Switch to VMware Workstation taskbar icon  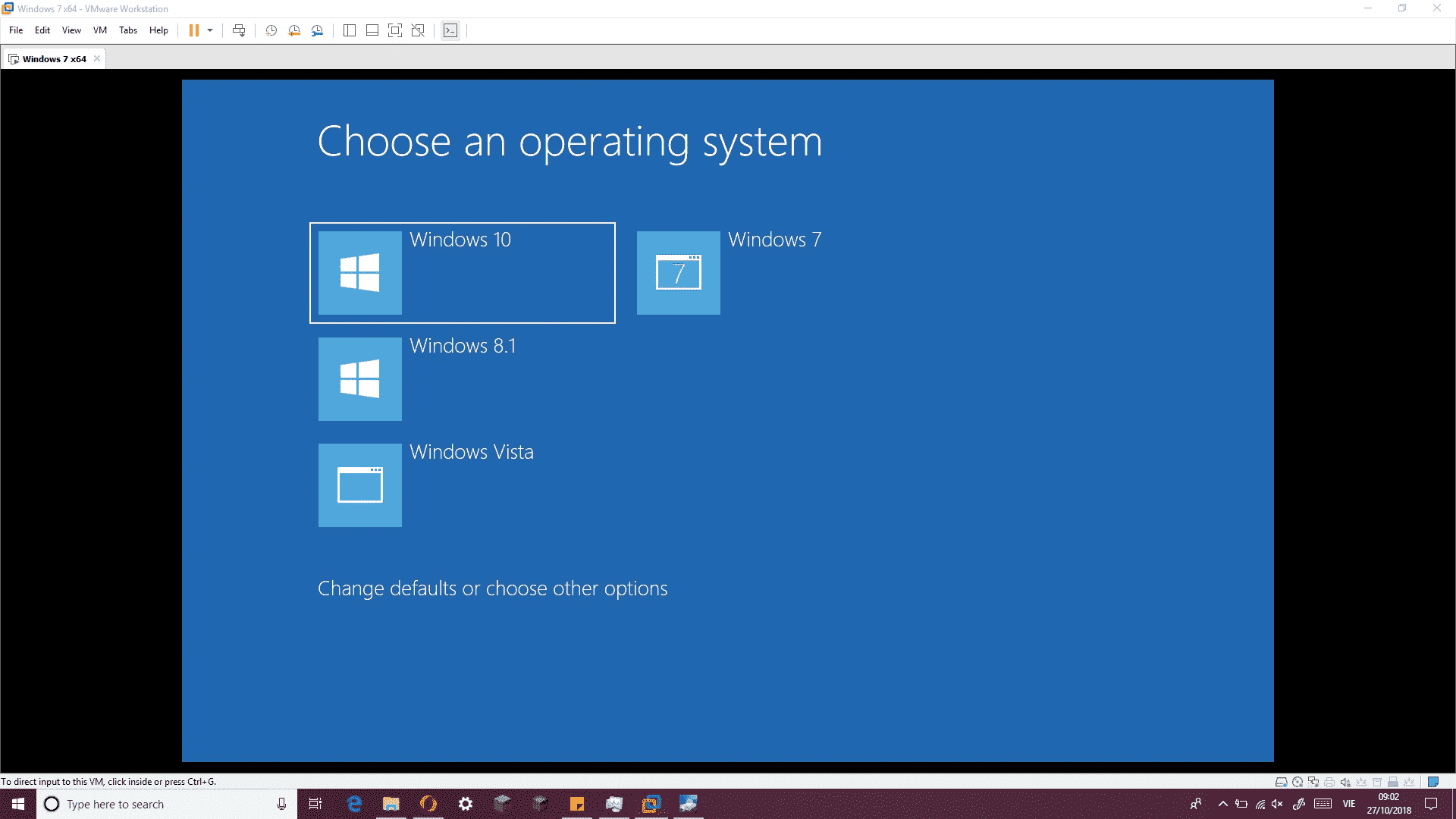[651, 804]
